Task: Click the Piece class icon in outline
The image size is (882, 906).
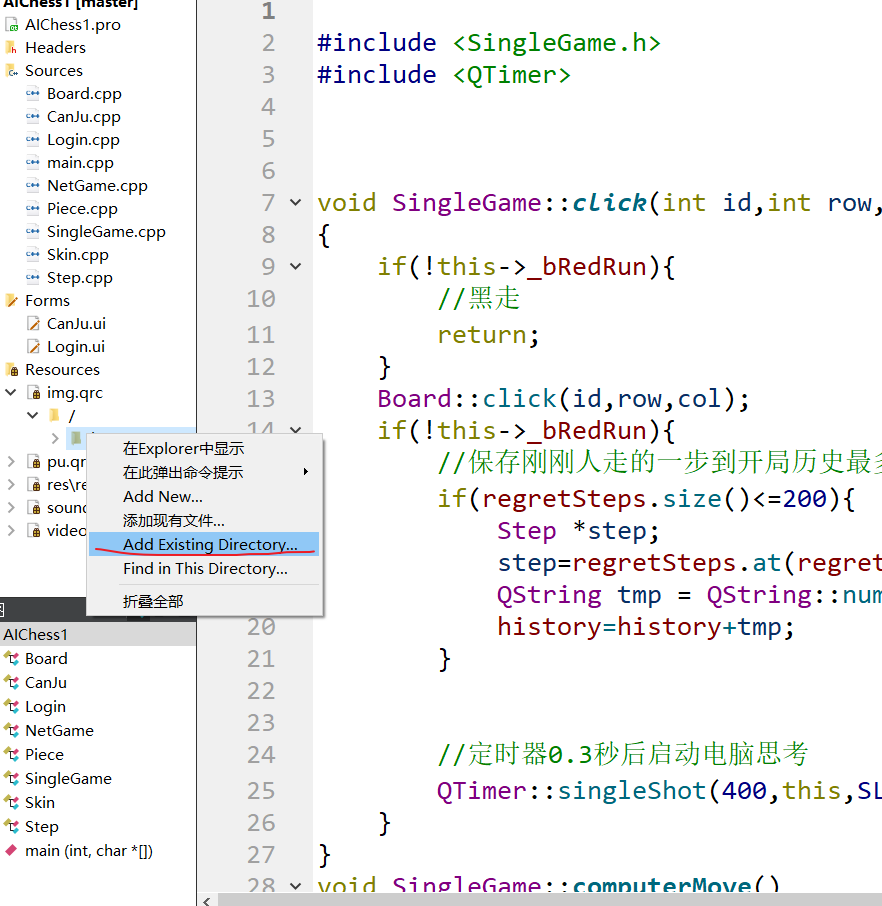Action: [12, 755]
